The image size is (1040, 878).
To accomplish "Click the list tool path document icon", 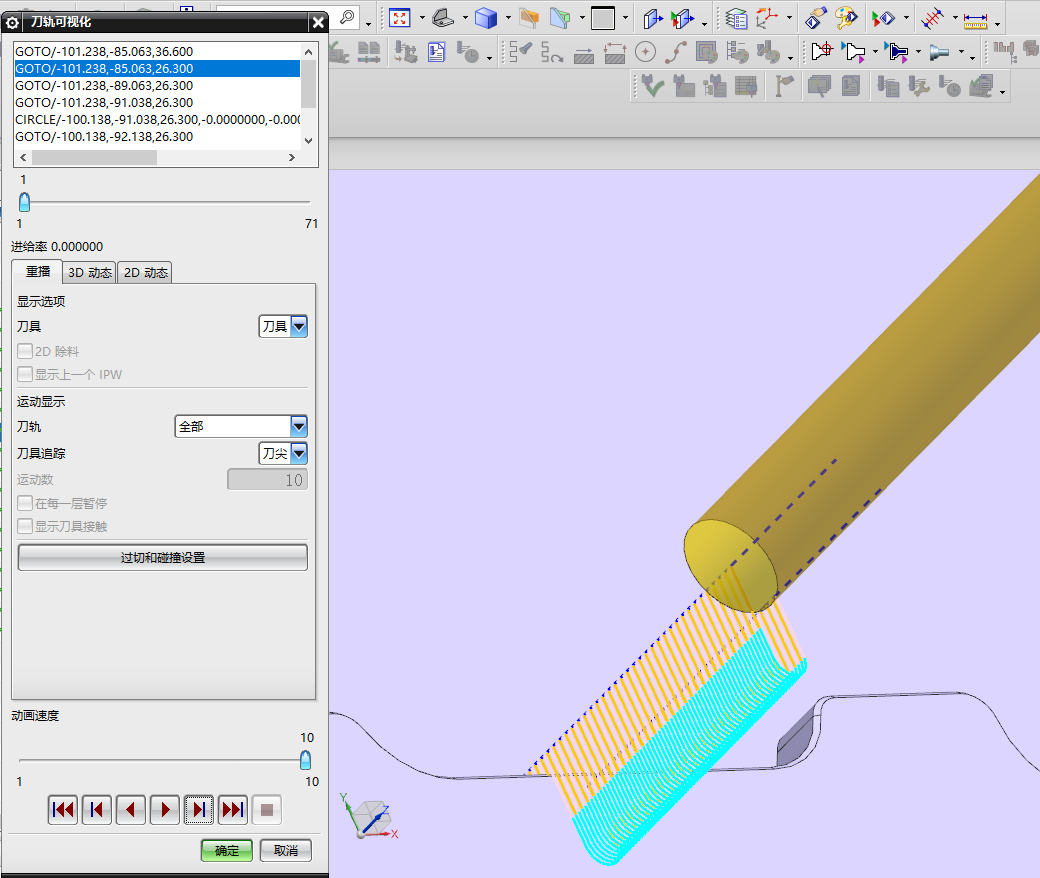I will (436, 52).
